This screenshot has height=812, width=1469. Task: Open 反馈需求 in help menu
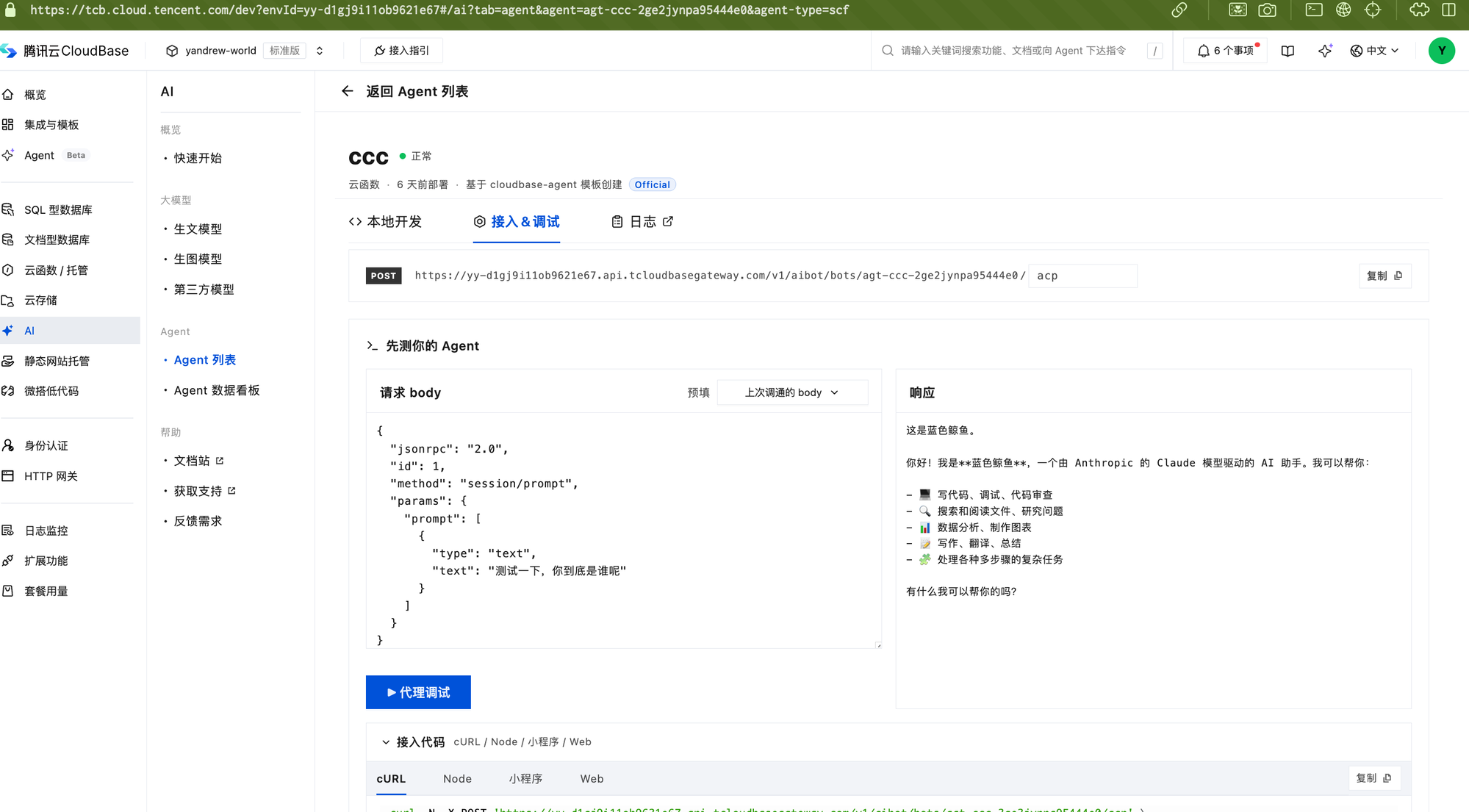pos(198,521)
